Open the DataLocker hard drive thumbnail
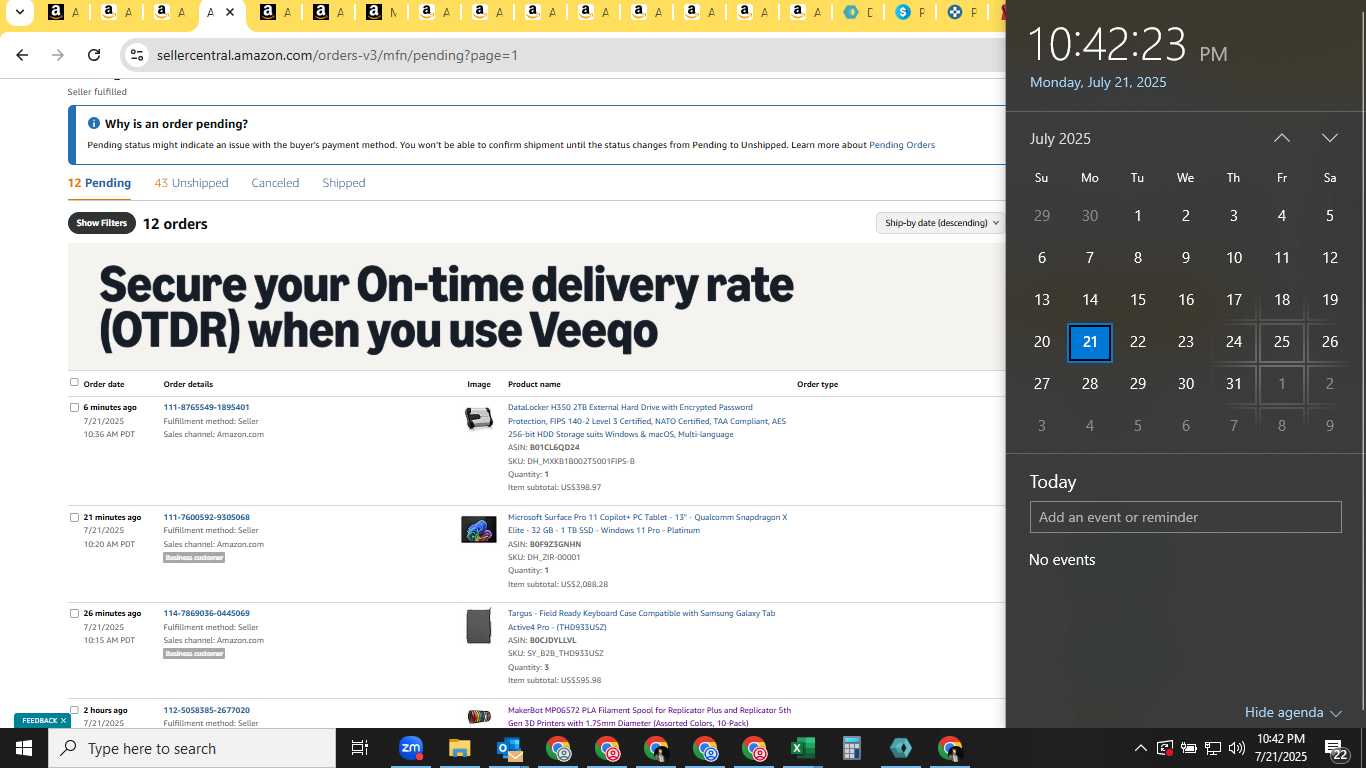 tap(479, 419)
